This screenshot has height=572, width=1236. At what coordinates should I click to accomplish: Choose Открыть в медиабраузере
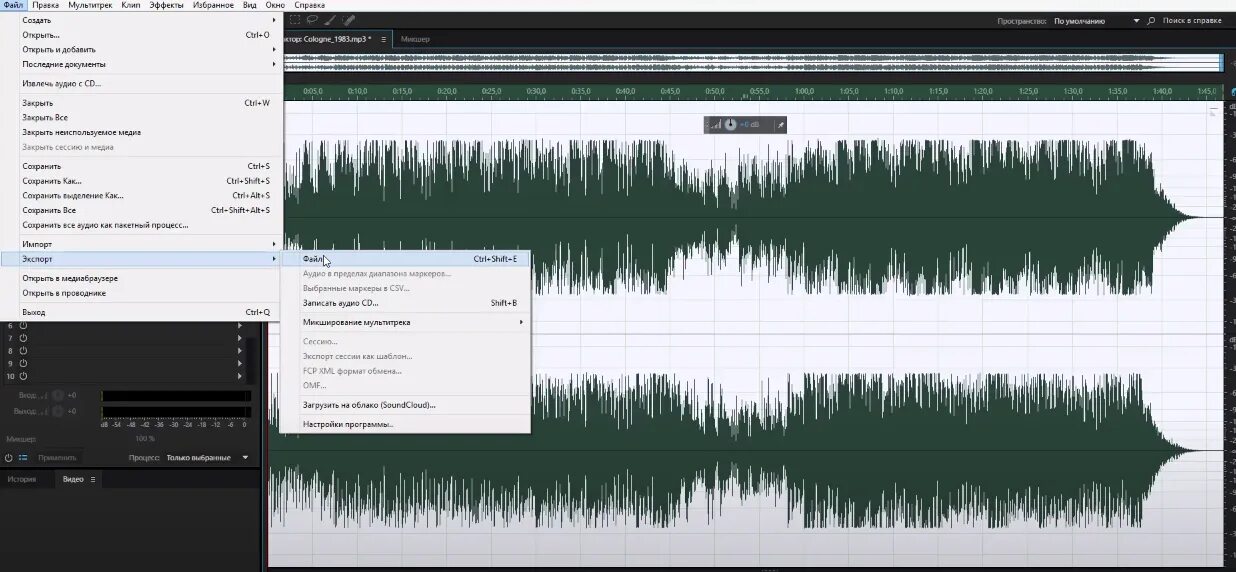(141, 278)
